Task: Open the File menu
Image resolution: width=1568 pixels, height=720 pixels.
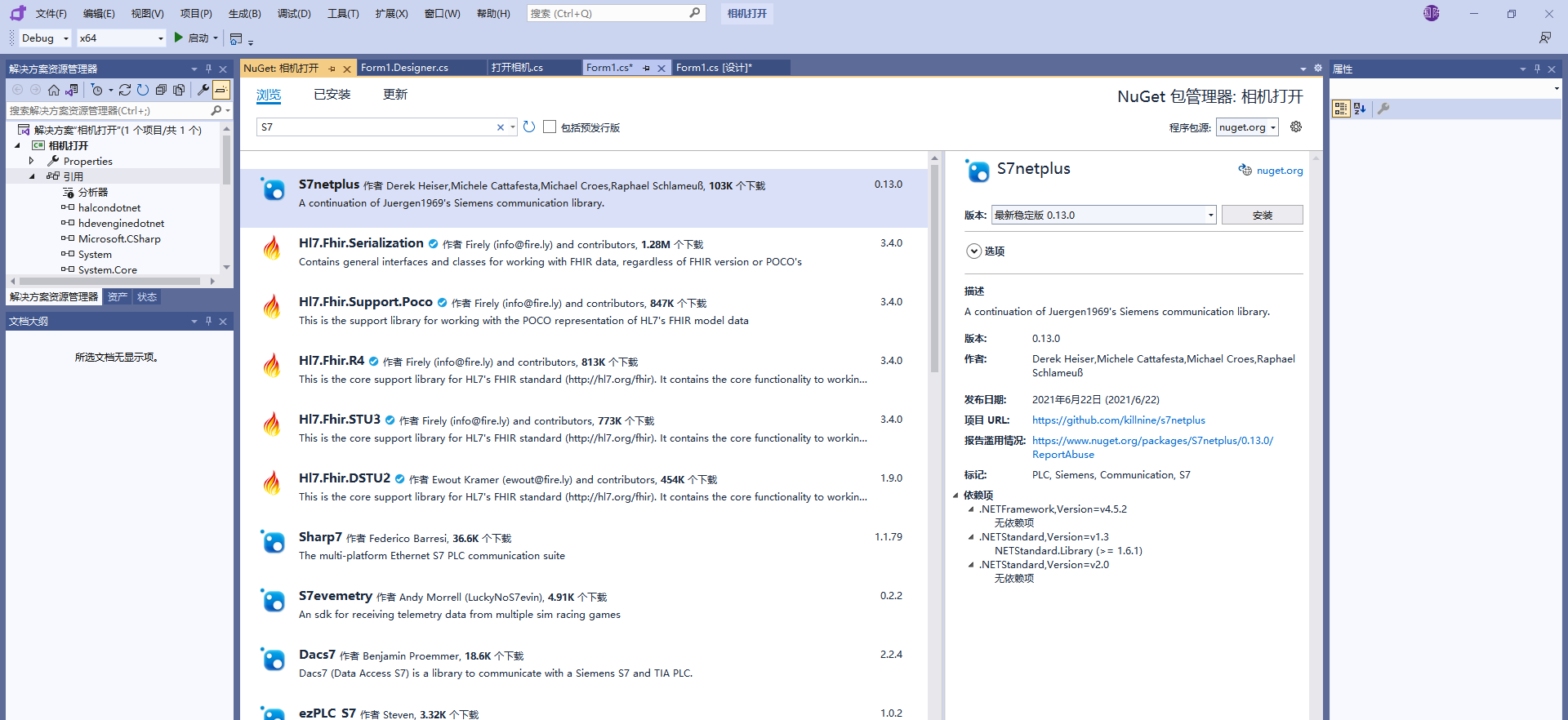Action: pos(51,13)
